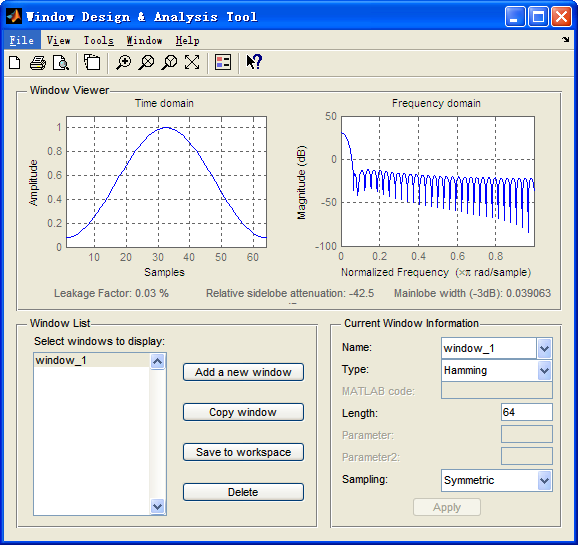Expand the Name dropdown showing window_1
The height and width of the screenshot is (545, 578).
click(x=544, y=348)
